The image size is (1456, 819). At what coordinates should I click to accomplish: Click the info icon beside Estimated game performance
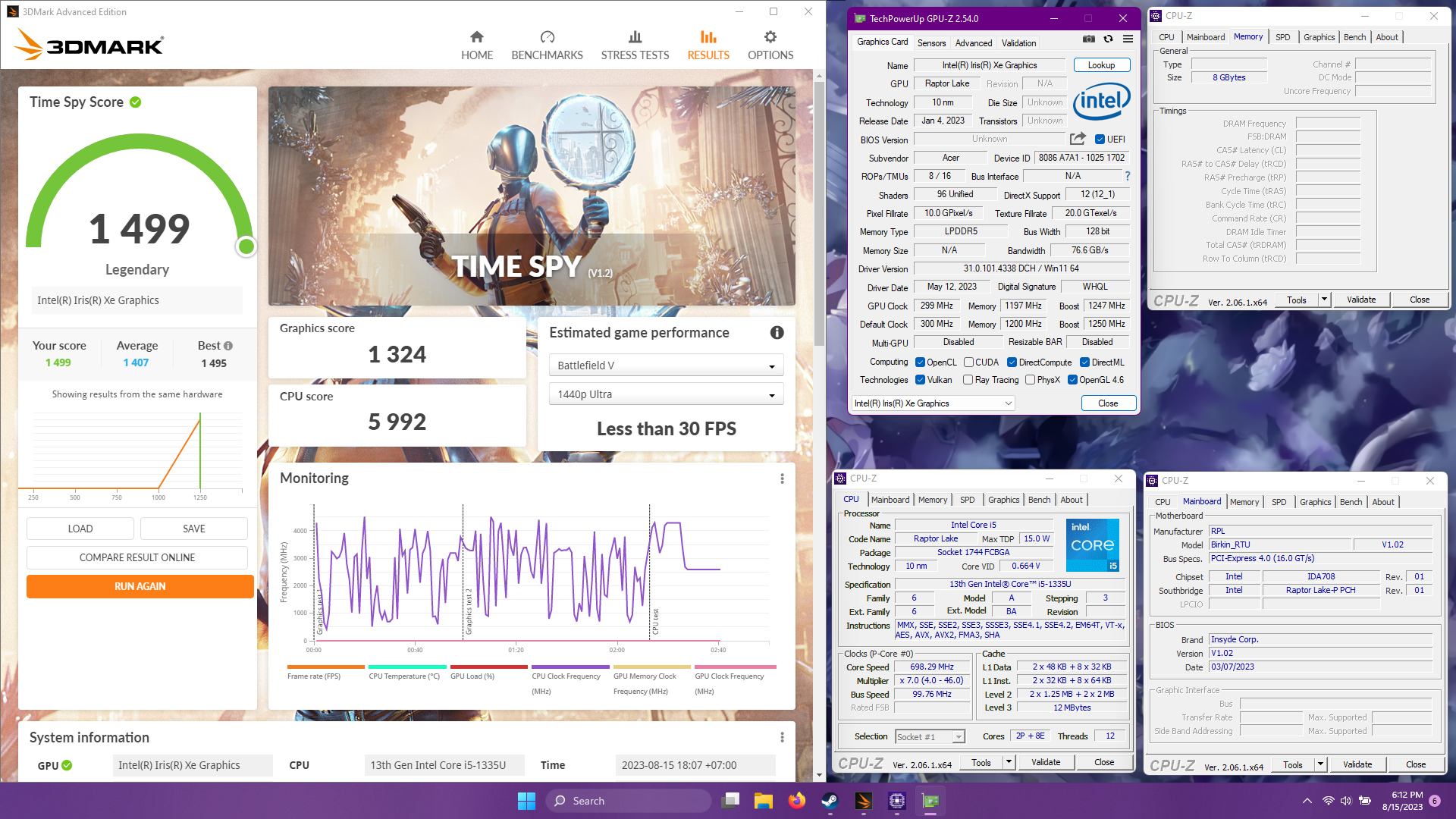777,332
